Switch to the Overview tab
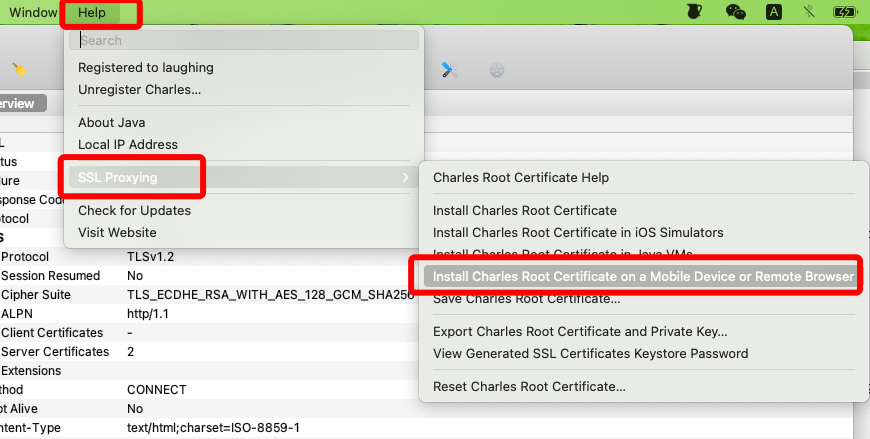870x439 pixels. 22,103
